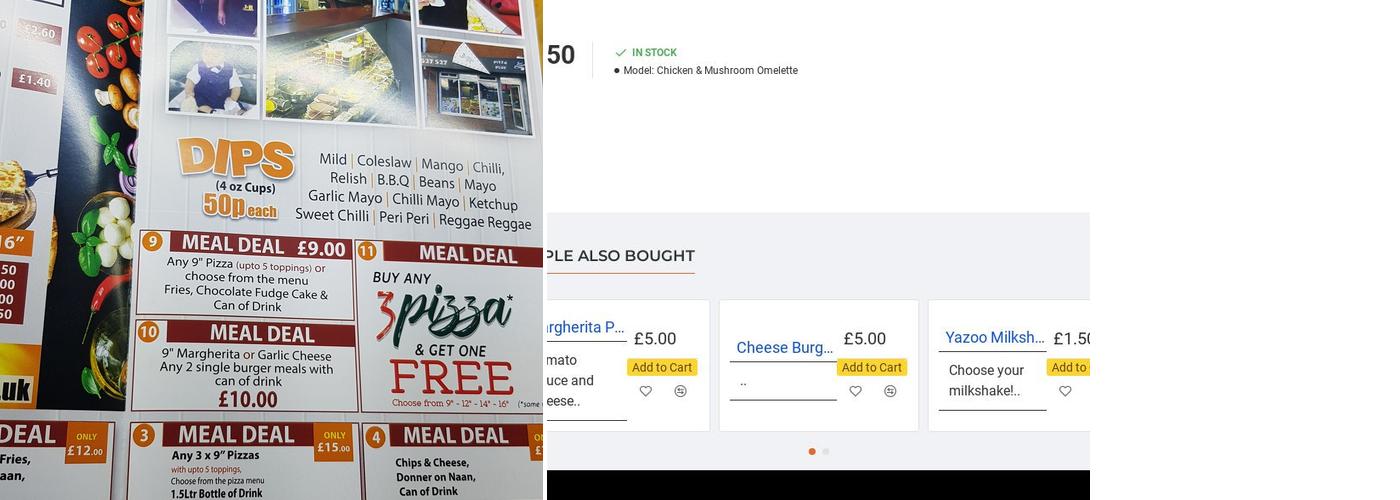Image resolution: width=1400 pixels, height=500 pixels.
Task: Add Margherita Pizza to cart
Action: 661,367
